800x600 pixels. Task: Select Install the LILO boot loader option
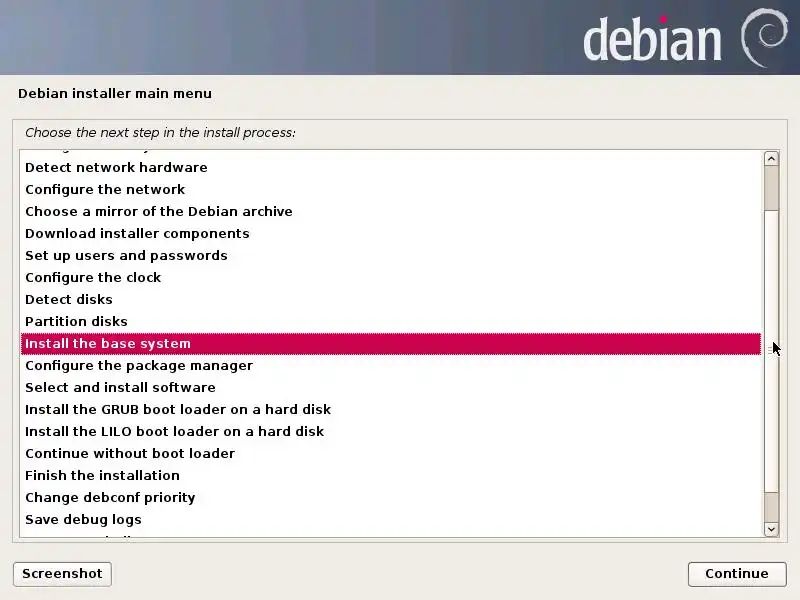pos(391,431)
